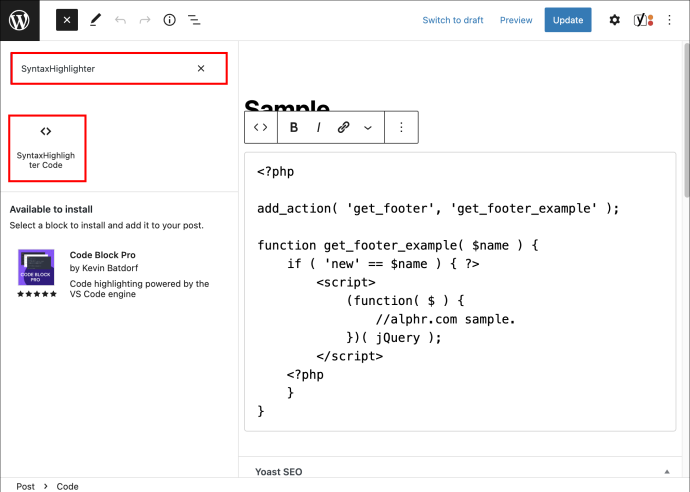This screenshot has height=492, width=690.
Task: Click the Switch to draft link
Action: (x=453, y=20)
